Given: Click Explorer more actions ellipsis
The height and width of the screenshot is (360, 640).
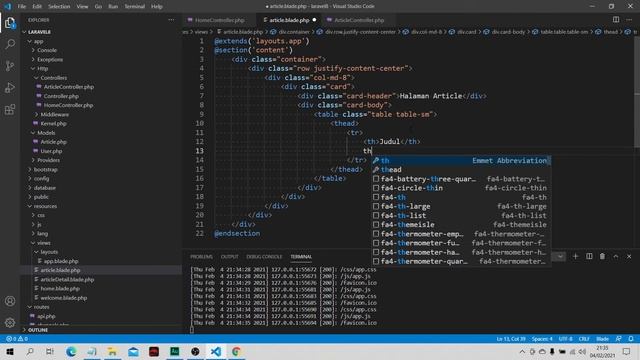Looking at the screenshot, I should (x=171, y=20).
